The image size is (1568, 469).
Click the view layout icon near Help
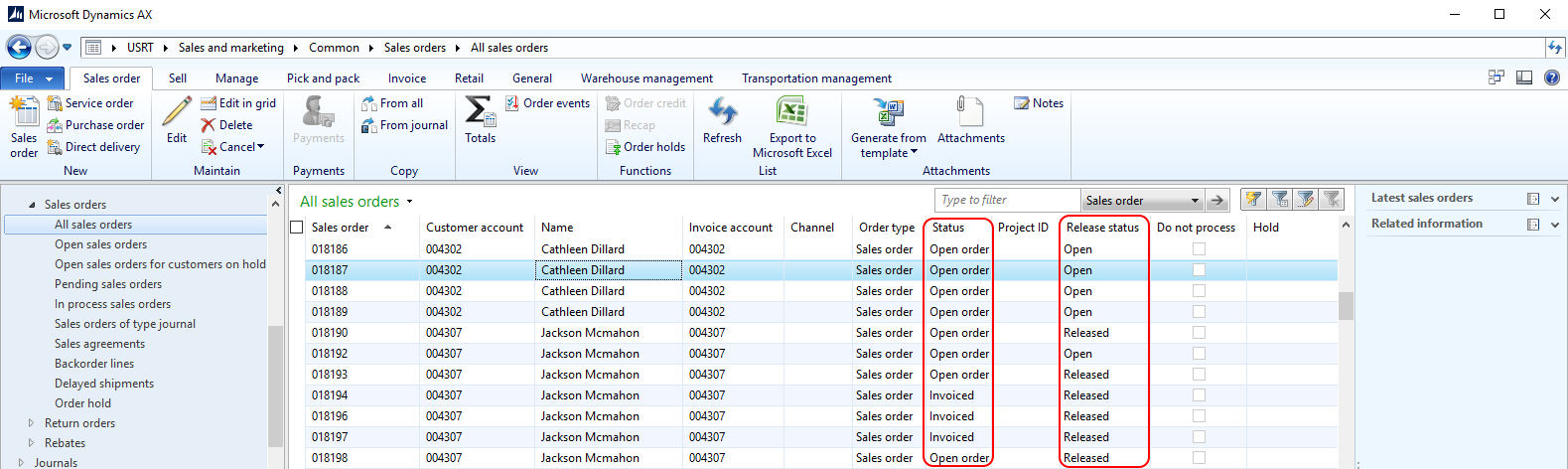coord(1524,78)
